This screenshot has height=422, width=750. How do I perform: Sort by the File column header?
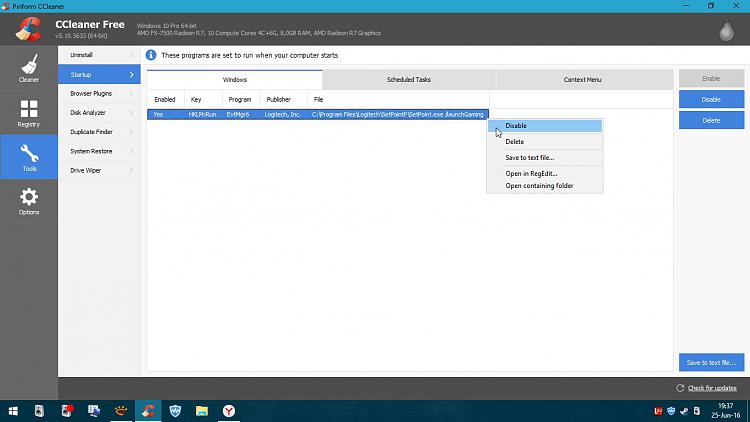tap(398, 100)
